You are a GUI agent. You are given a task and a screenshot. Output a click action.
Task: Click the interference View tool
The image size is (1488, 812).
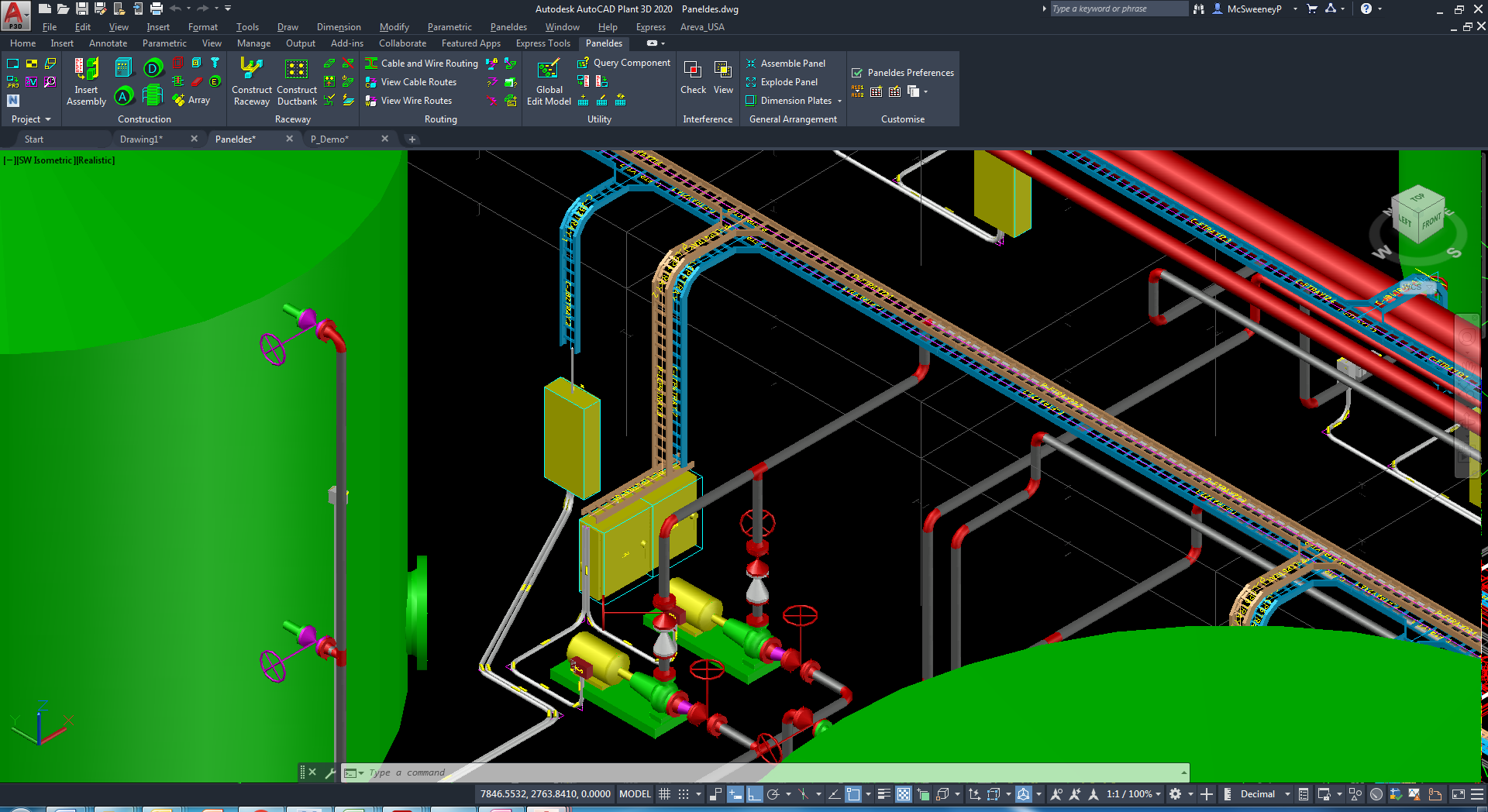point(723,77)
